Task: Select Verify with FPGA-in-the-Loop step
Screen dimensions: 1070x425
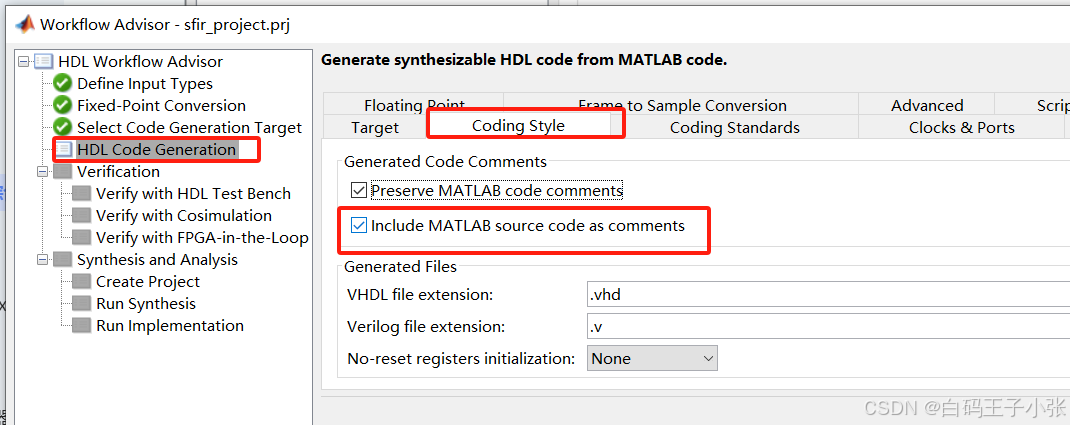Action: click(201, 238)
